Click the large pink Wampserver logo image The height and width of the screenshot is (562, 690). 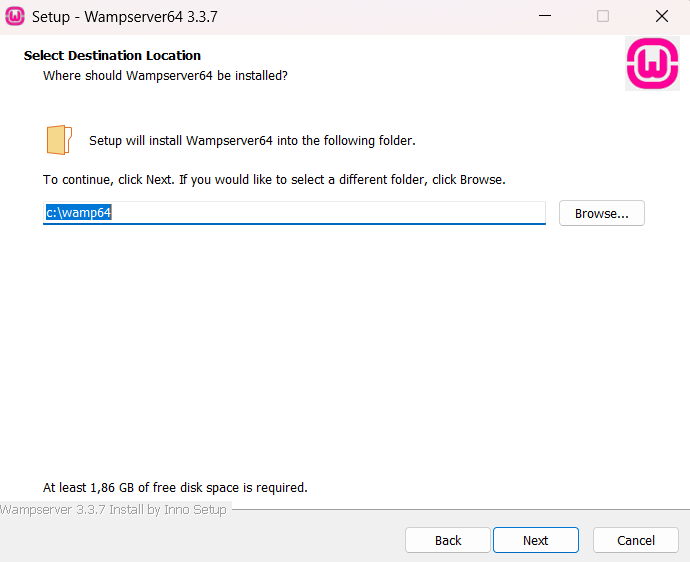[x=652, y=63]
